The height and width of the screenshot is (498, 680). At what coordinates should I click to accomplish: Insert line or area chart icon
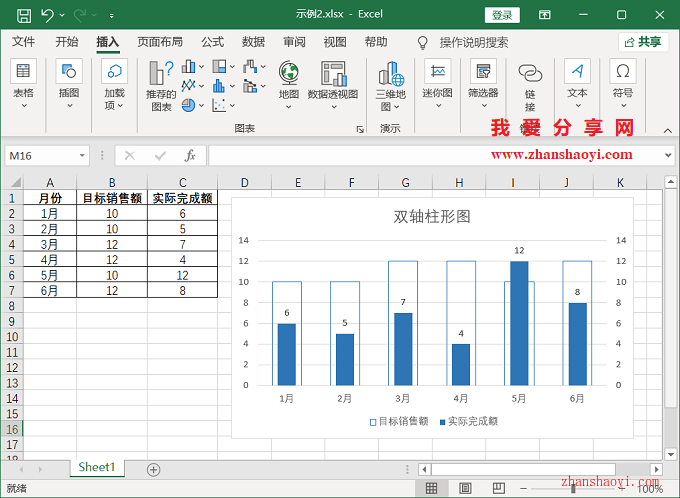coord(188,85)
